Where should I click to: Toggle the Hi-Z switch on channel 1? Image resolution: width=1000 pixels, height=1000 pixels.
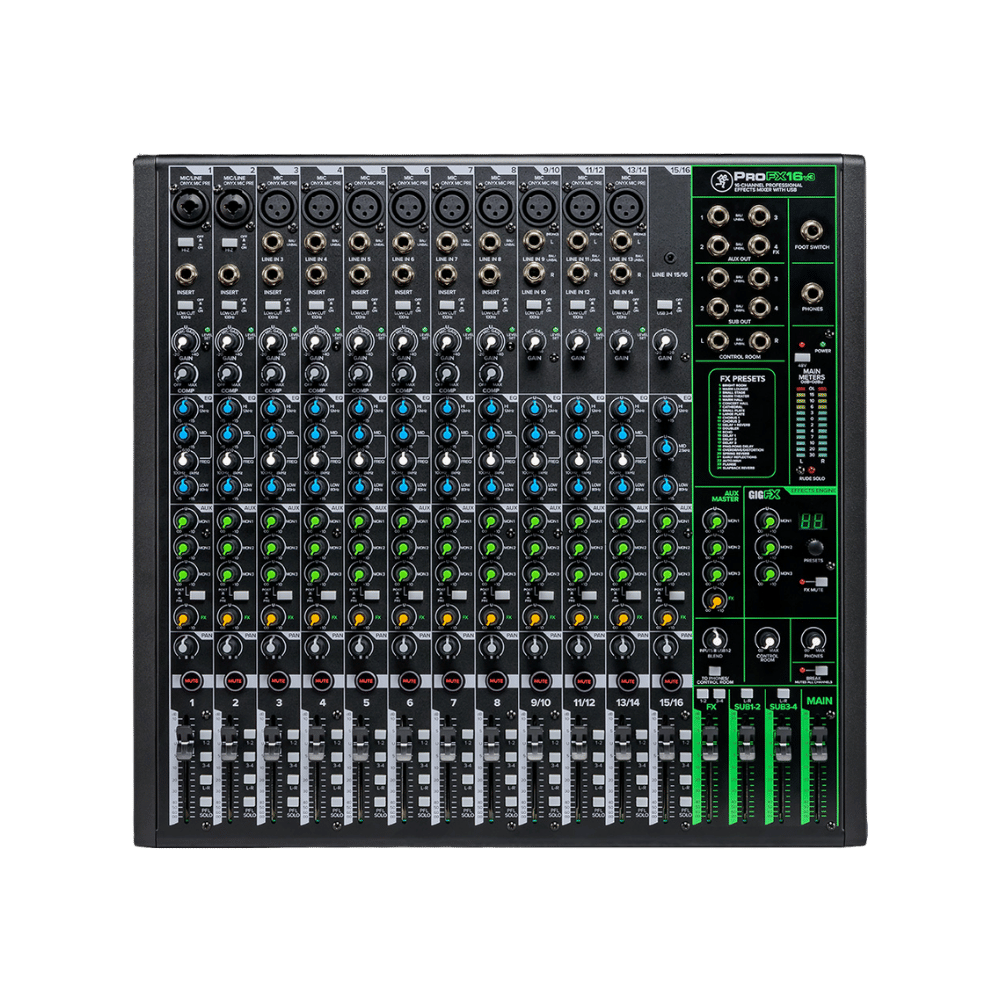(185, 242)
